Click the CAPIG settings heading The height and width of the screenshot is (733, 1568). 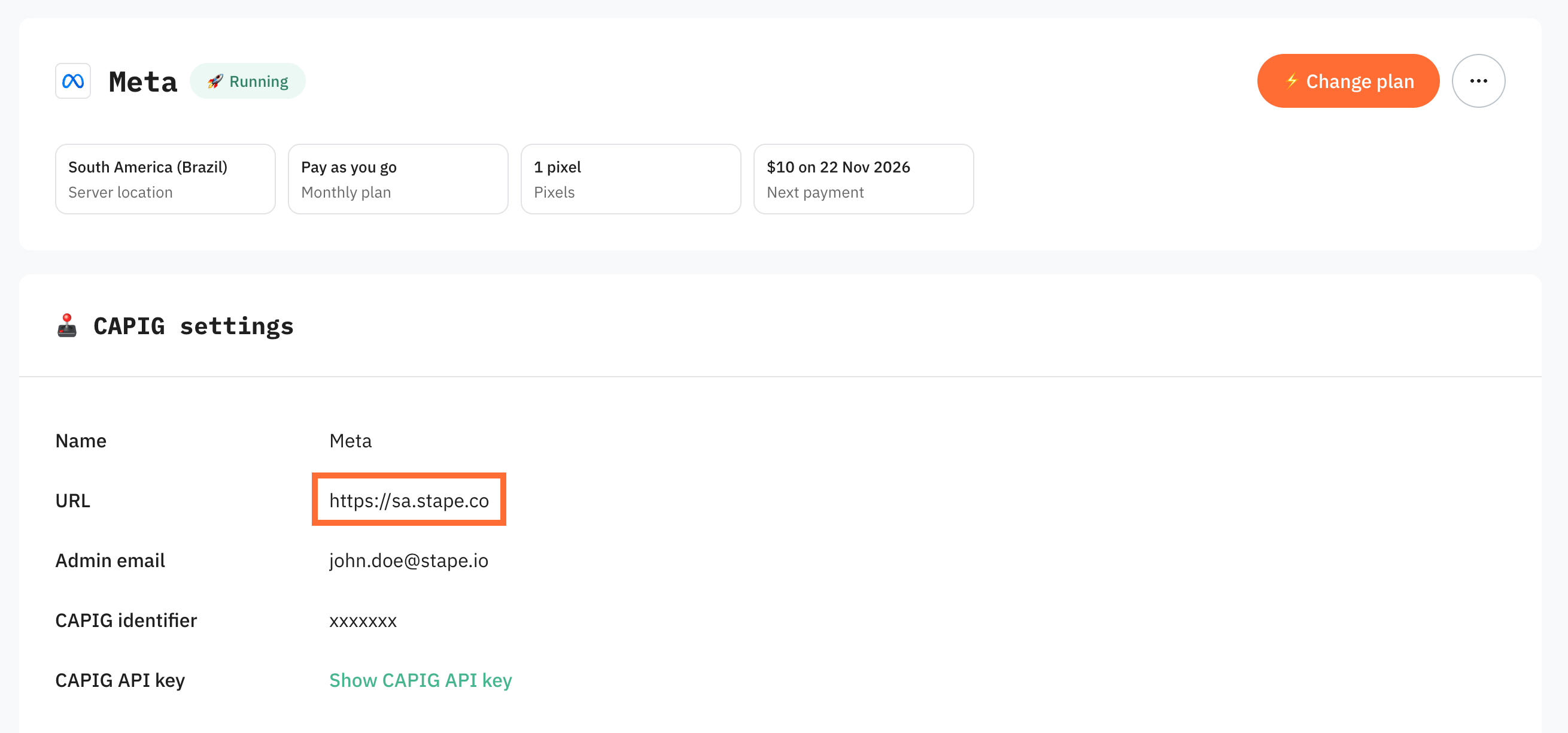coord(193,326)
